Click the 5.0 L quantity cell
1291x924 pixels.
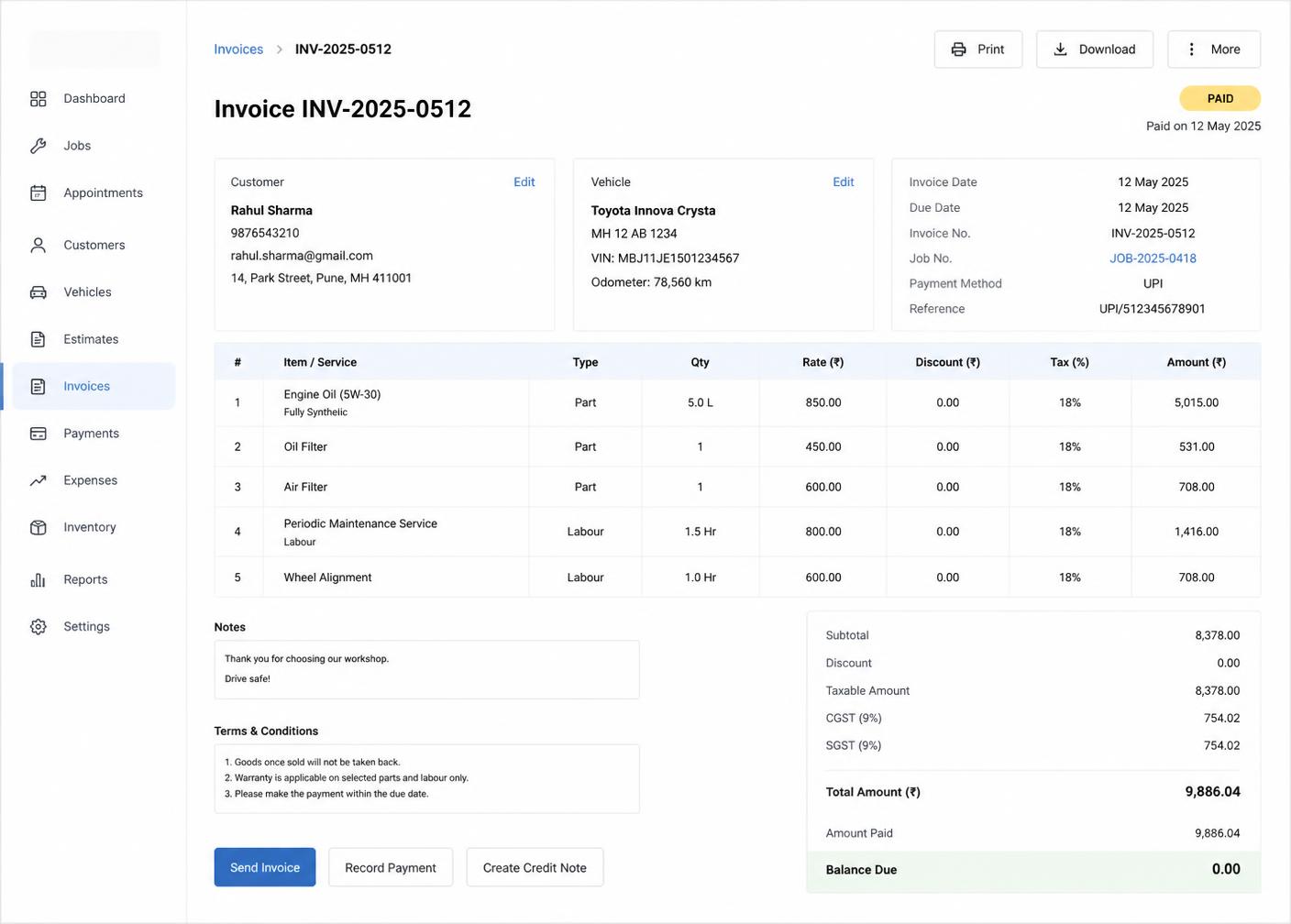701,403
